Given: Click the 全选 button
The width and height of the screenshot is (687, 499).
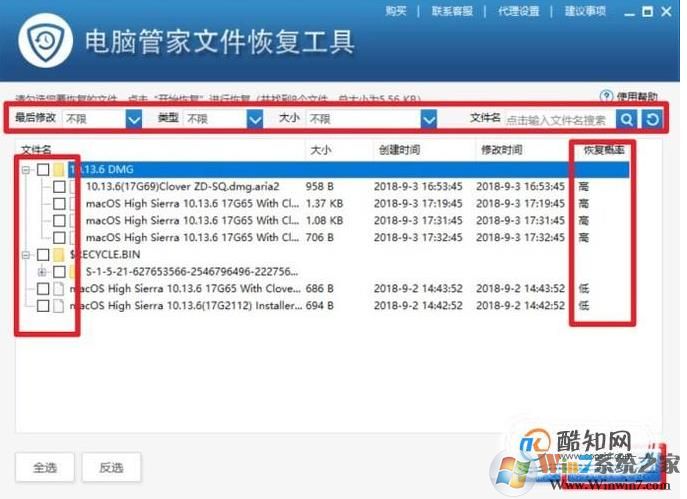Looking at the screenshot, I should coord(45,467).
